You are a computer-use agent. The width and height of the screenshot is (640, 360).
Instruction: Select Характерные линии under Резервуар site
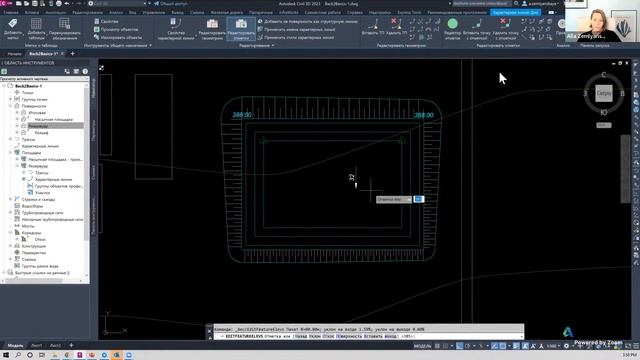pyautogui.click(x=53, y=180)
